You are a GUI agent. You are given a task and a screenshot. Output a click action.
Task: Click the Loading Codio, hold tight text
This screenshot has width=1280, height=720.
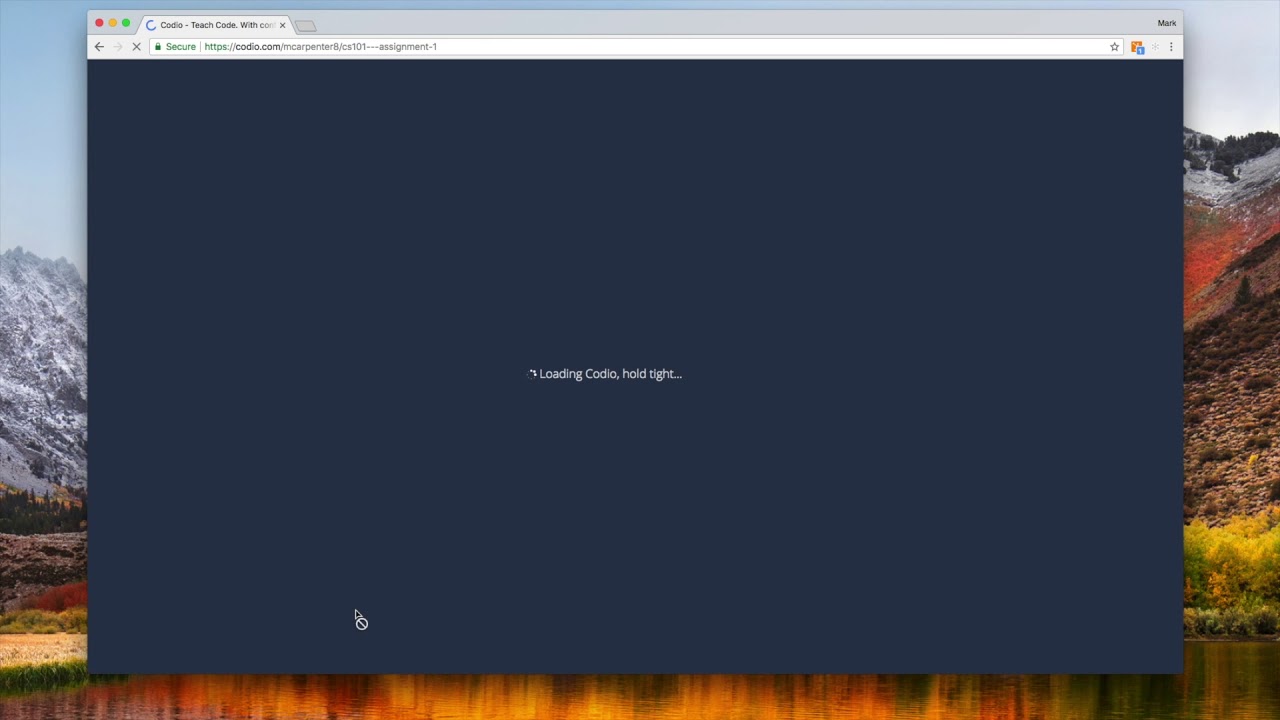click(610, 374)
